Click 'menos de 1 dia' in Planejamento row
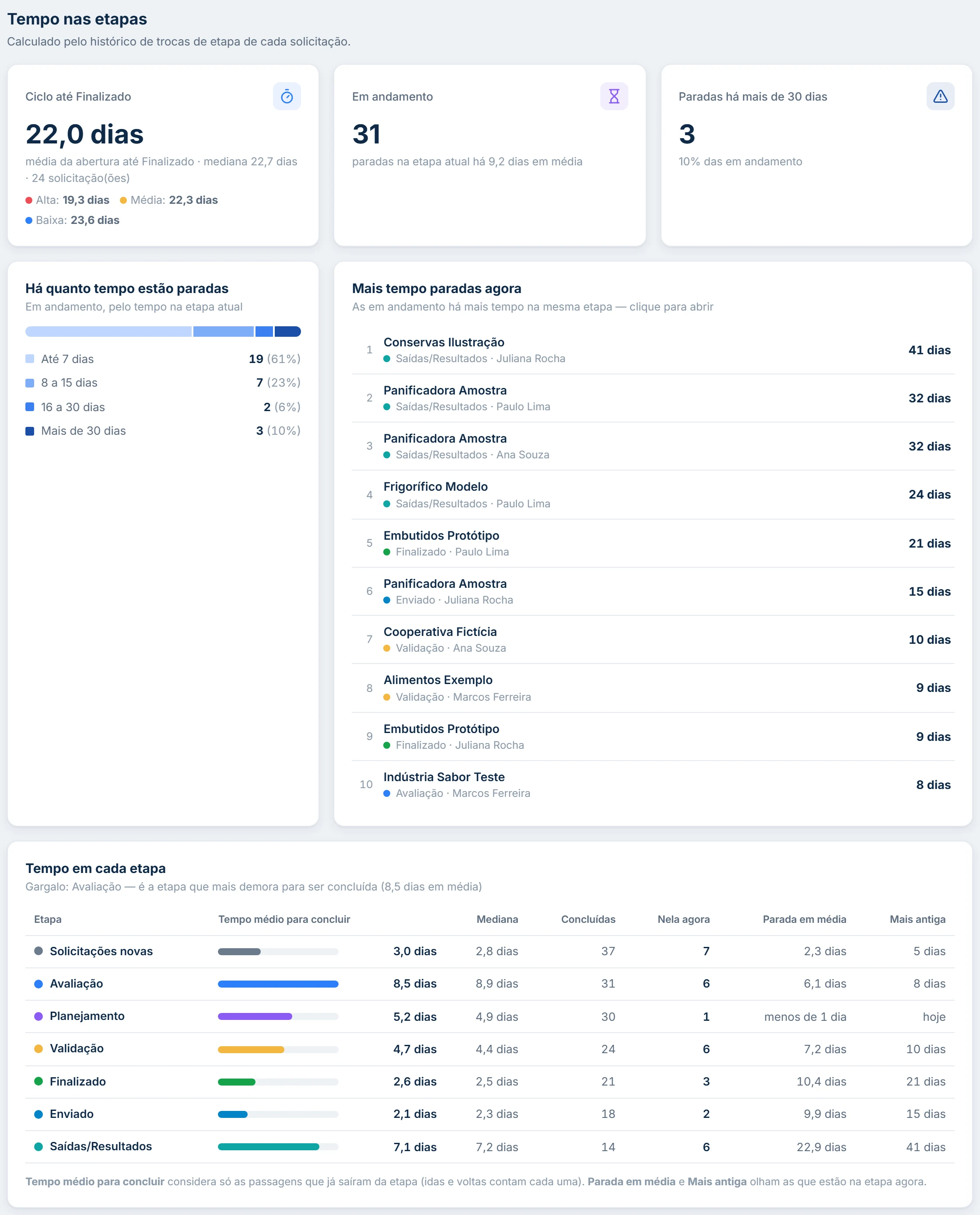This screenshot has height=1215, width=980. tap(805, 1016)
